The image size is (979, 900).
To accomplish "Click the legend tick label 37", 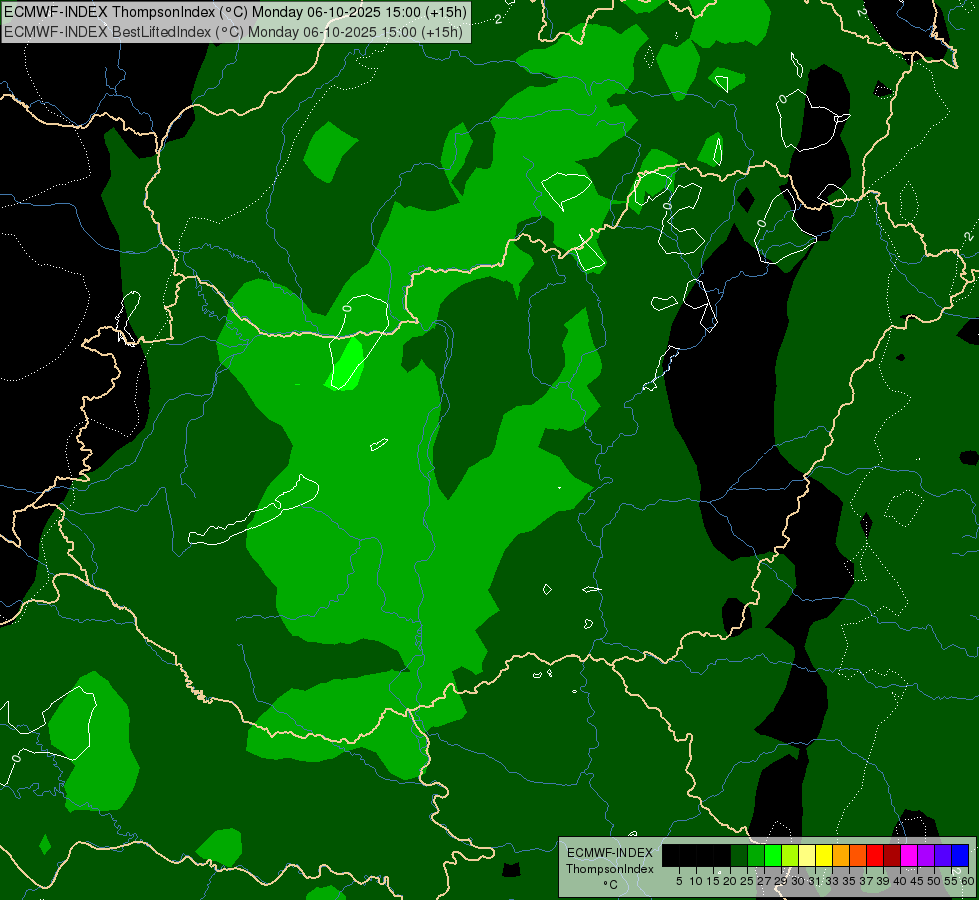I will [x=866, y=881].
